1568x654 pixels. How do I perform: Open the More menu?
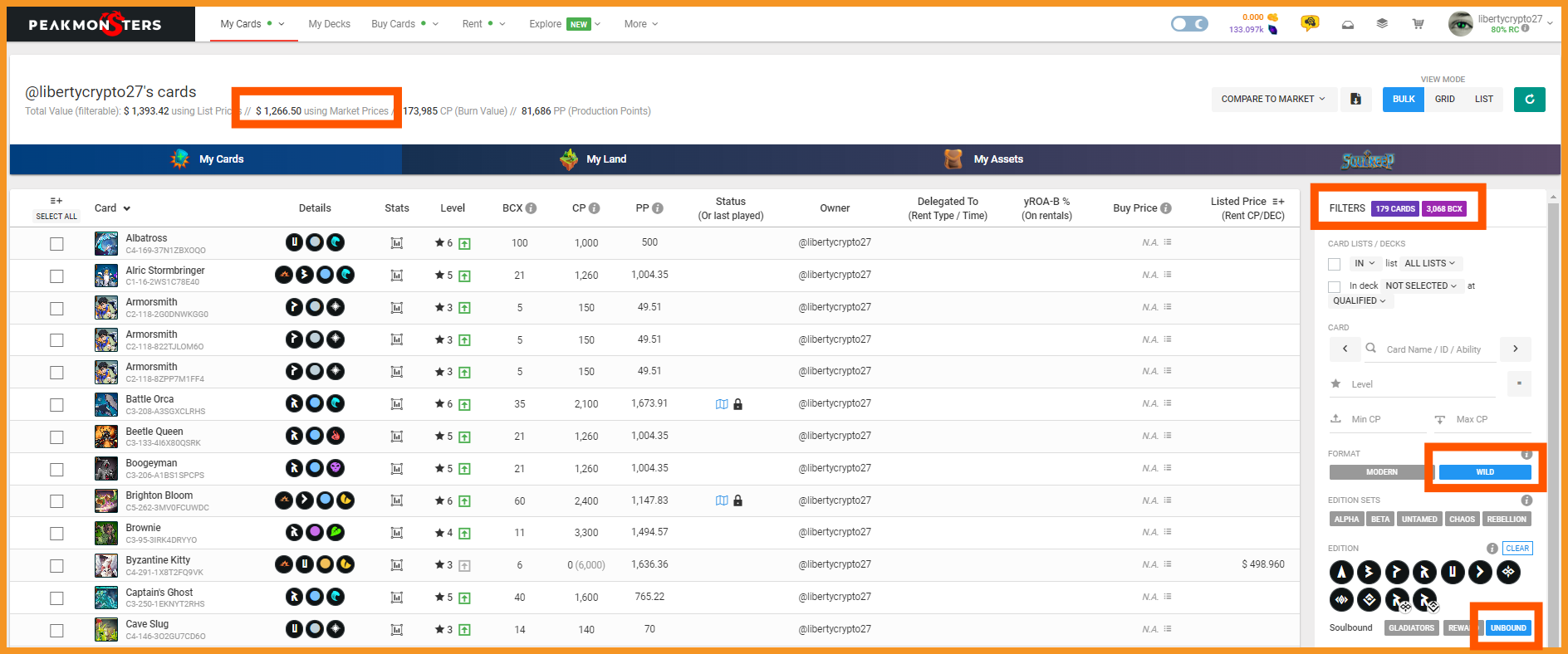[x=640, y=24]
